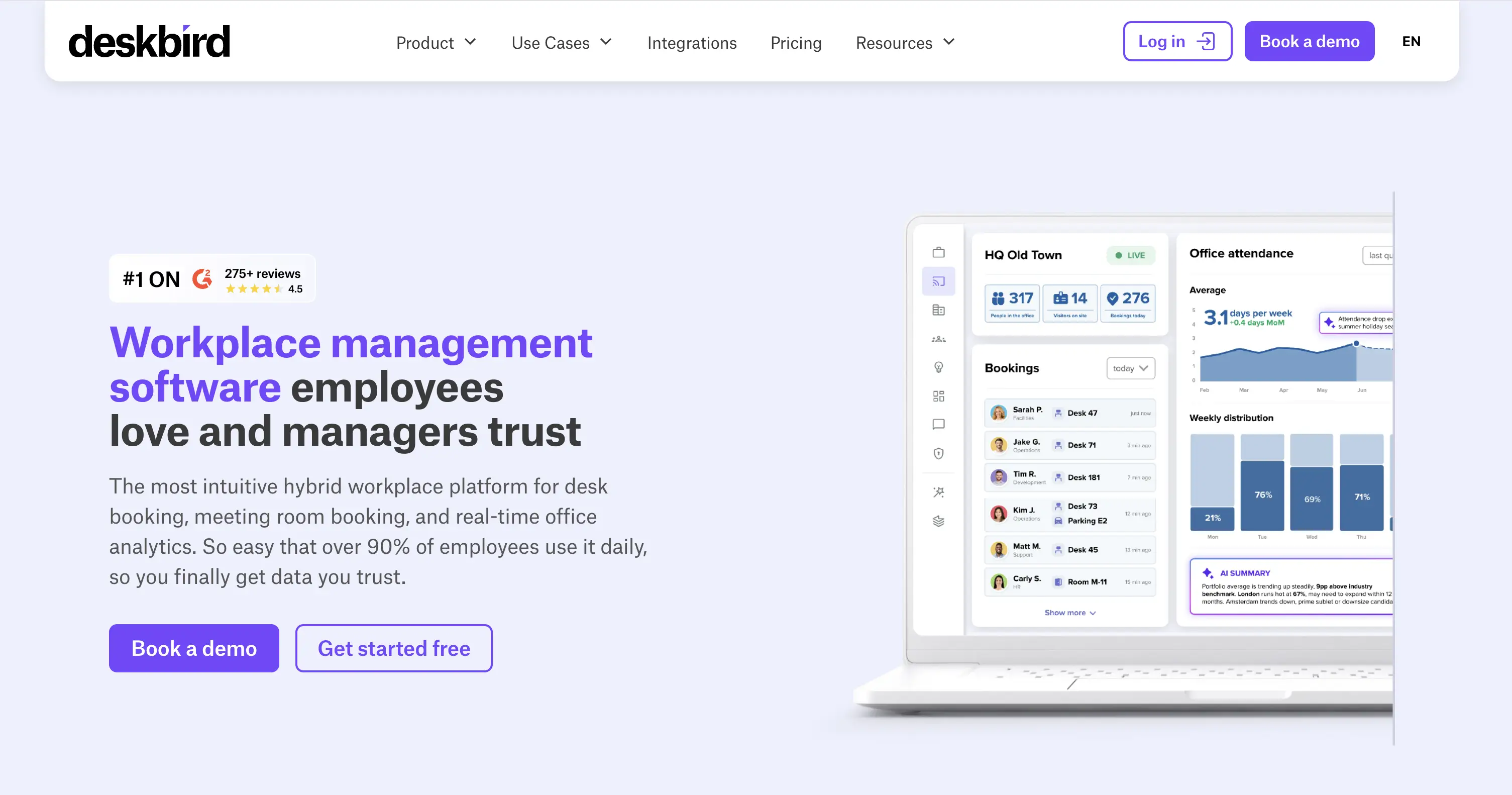The height and width of the screenshot is (795, 1512).
Task: Open the building icon in dashboard sidebar
Action: coord(938,310)
